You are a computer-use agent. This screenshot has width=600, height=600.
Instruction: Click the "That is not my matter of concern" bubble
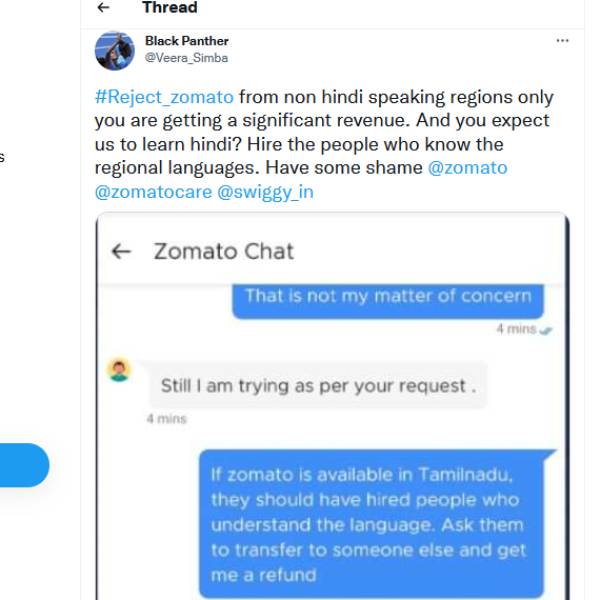(x=388, y=296)
